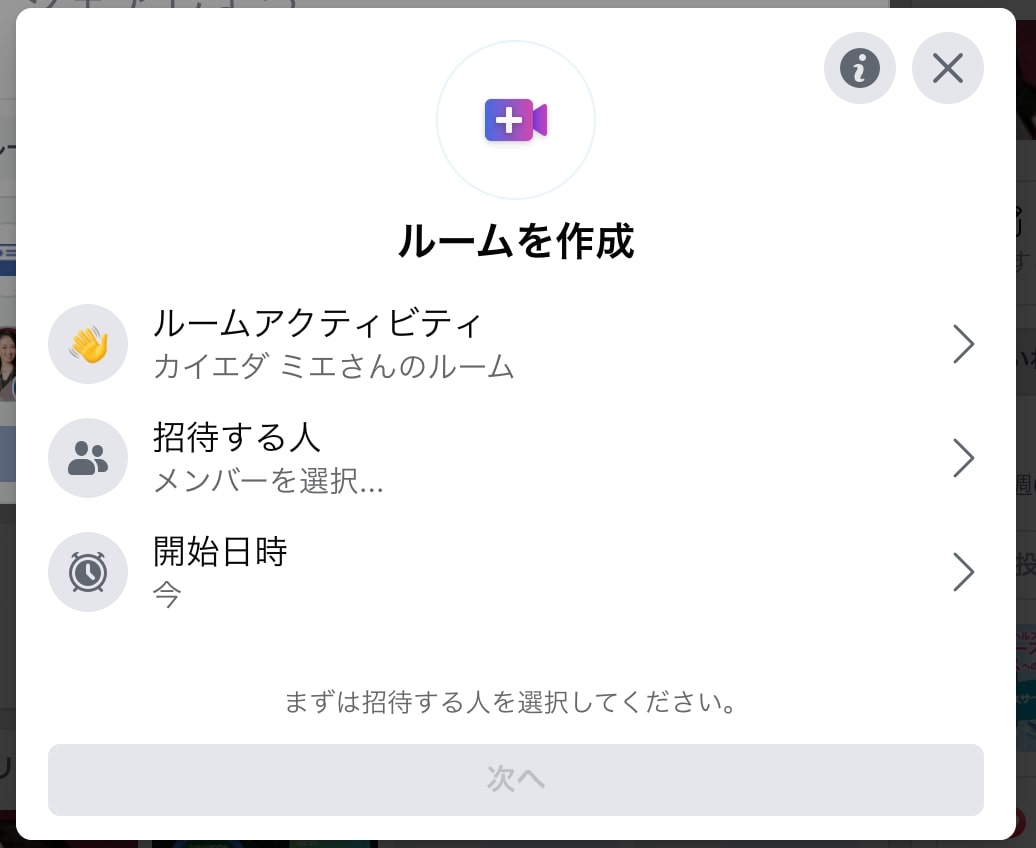
Task: Click the alarm clock icon
Action: pyautogui.click(x=88, y=572)
